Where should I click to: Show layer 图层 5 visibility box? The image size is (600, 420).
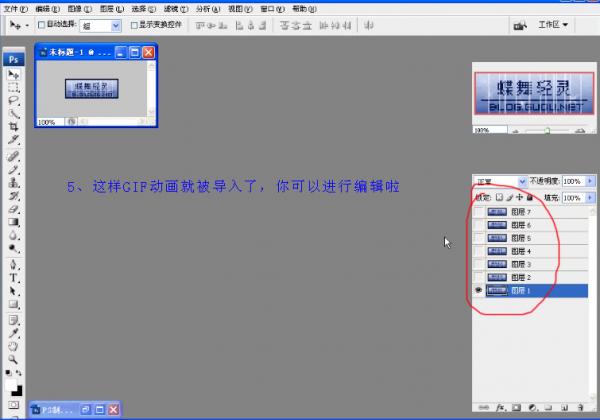(x=478, y=238)
